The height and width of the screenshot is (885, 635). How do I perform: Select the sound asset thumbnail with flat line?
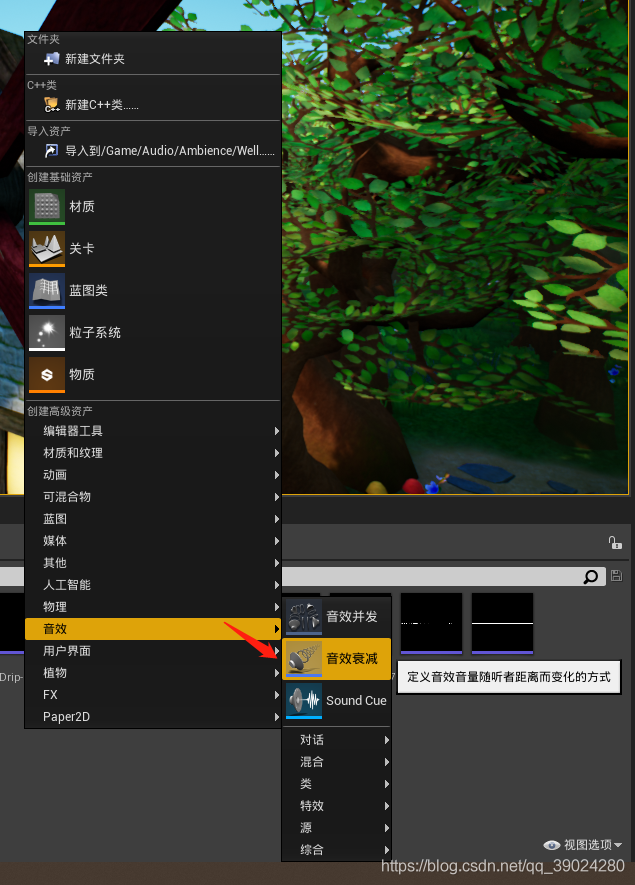point(502,623)
